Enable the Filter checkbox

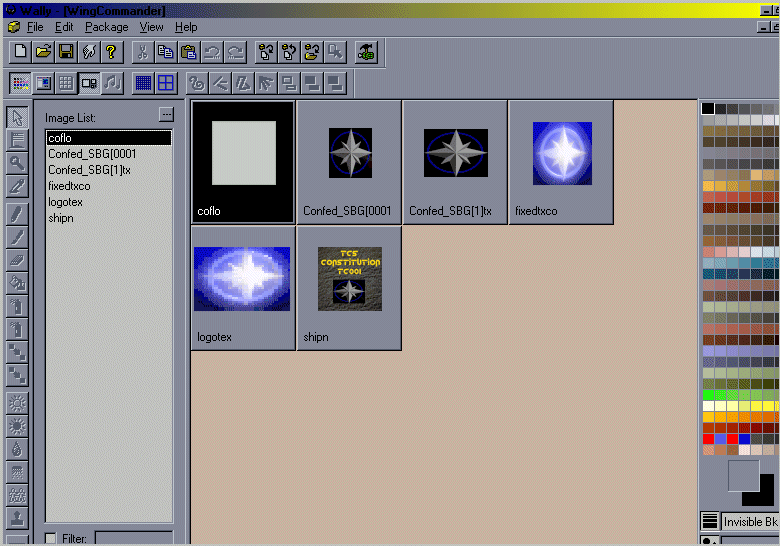tap(51, 539)
